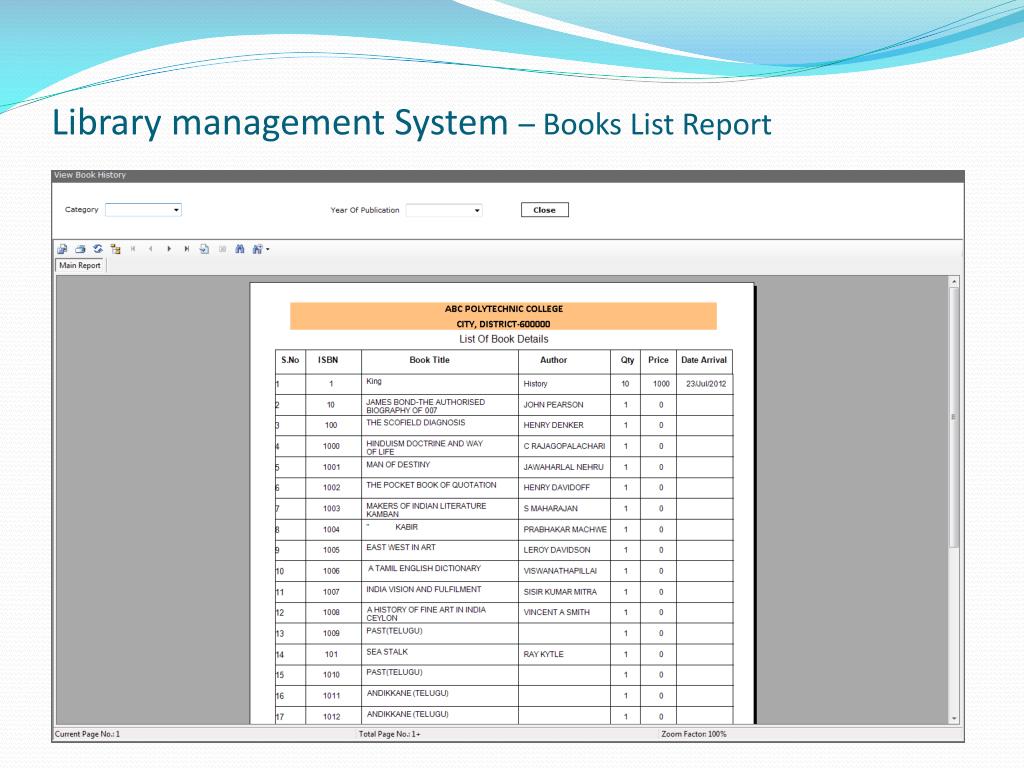Image resolution: width=1024 pixels, height=768 pixels.
Task: Click the 'View Book History' title bar
Action: tap(508, 176)
